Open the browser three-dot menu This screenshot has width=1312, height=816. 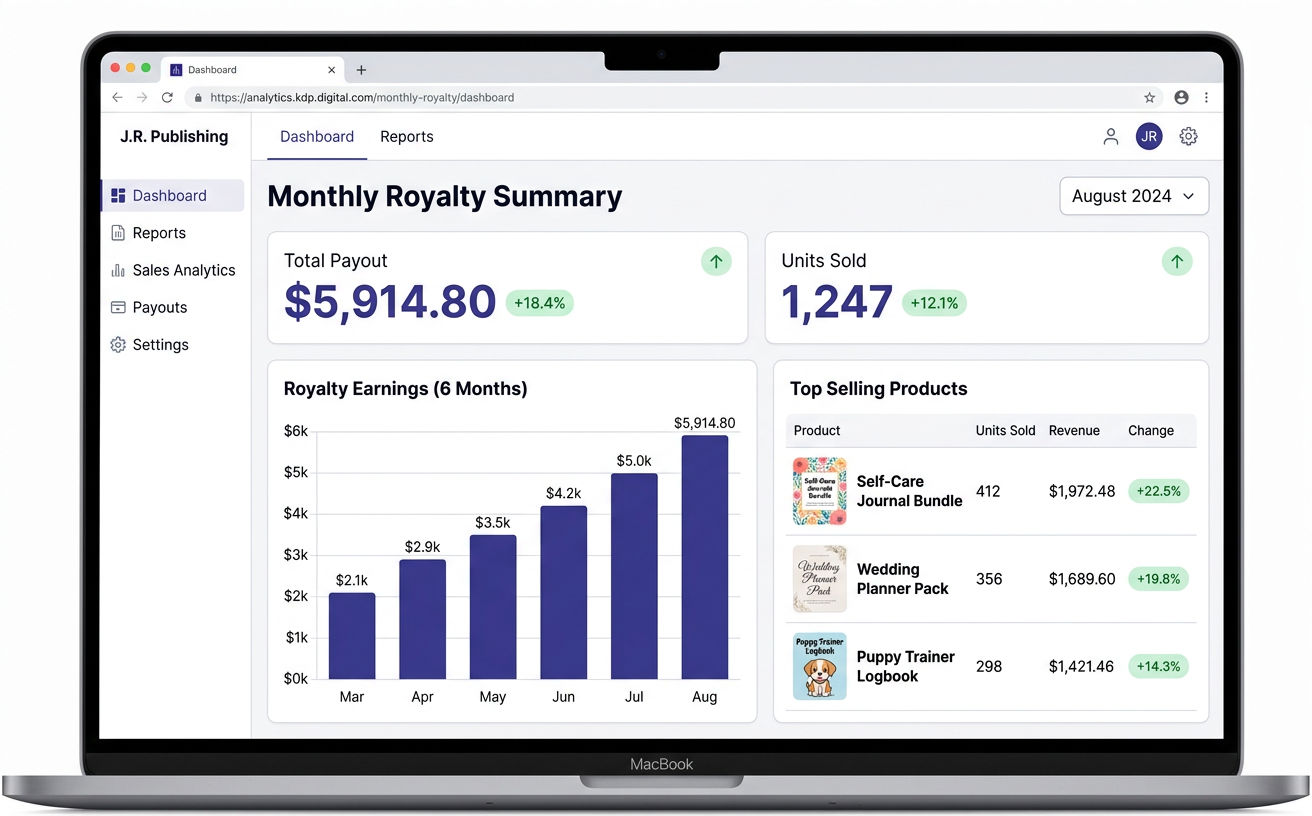(1206, 98)
